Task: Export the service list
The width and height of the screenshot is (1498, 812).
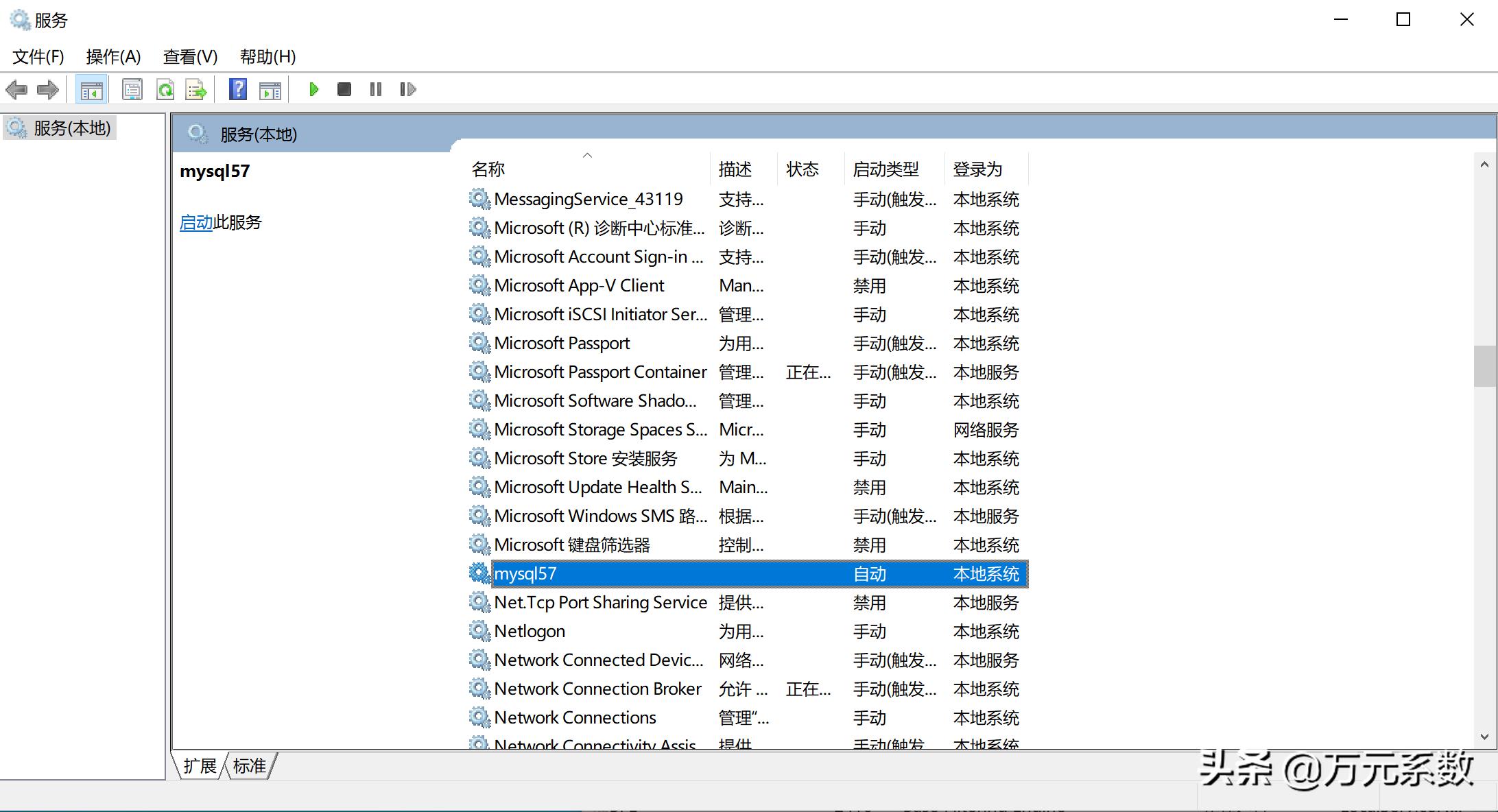Action: pos(195,89)
